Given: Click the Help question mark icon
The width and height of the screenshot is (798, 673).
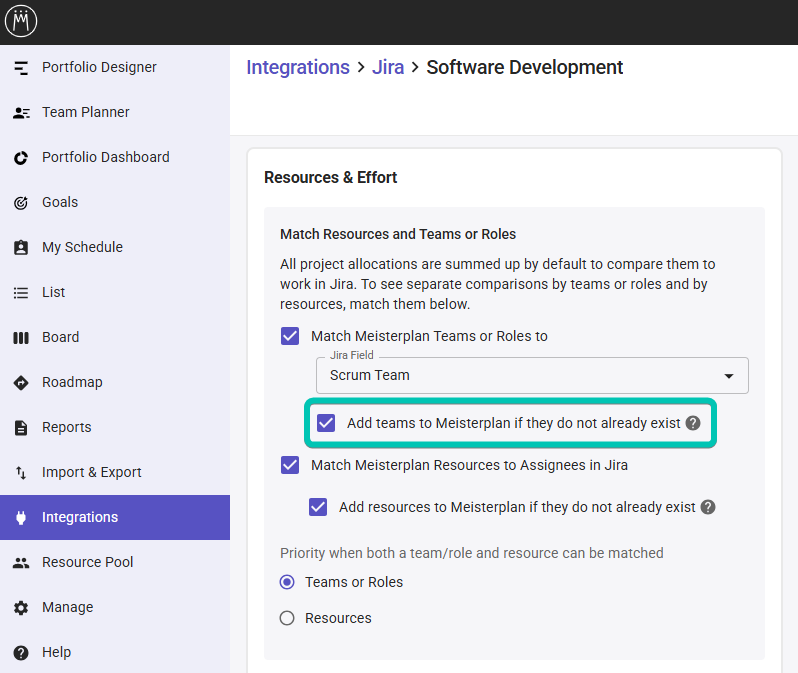Looking at the screenshot, I should (21, 653).
